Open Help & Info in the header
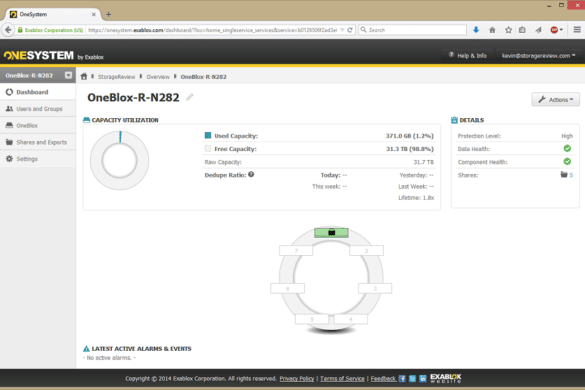Screen dimensions: 585x390 (467, 56)
